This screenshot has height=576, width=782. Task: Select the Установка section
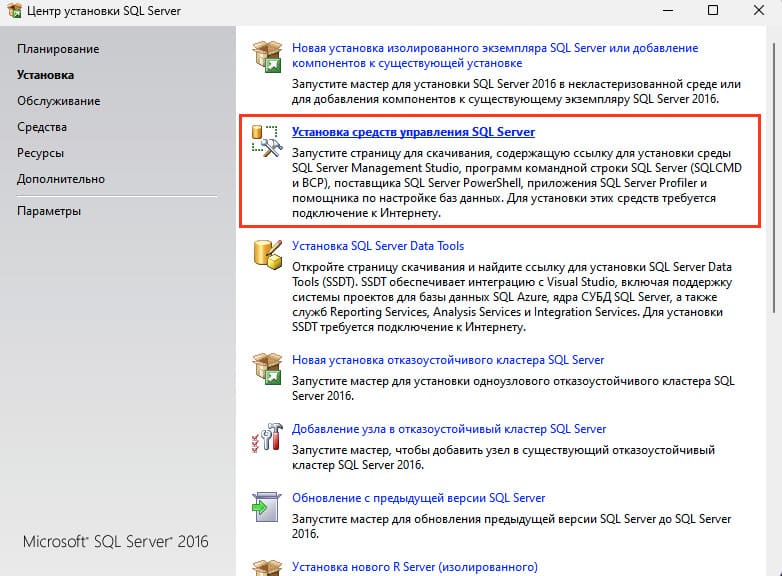pos(45,75)
